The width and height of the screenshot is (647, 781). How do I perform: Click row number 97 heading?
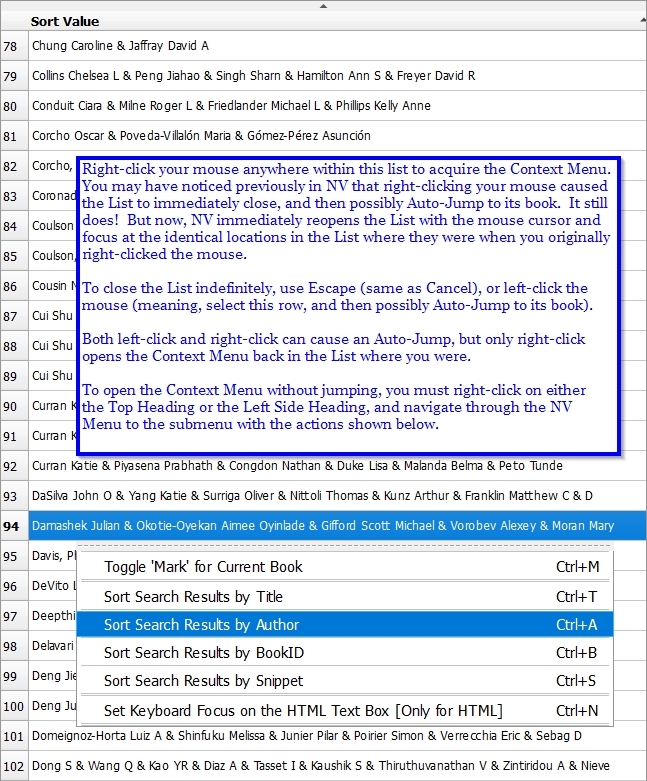(x=14, y=616)
